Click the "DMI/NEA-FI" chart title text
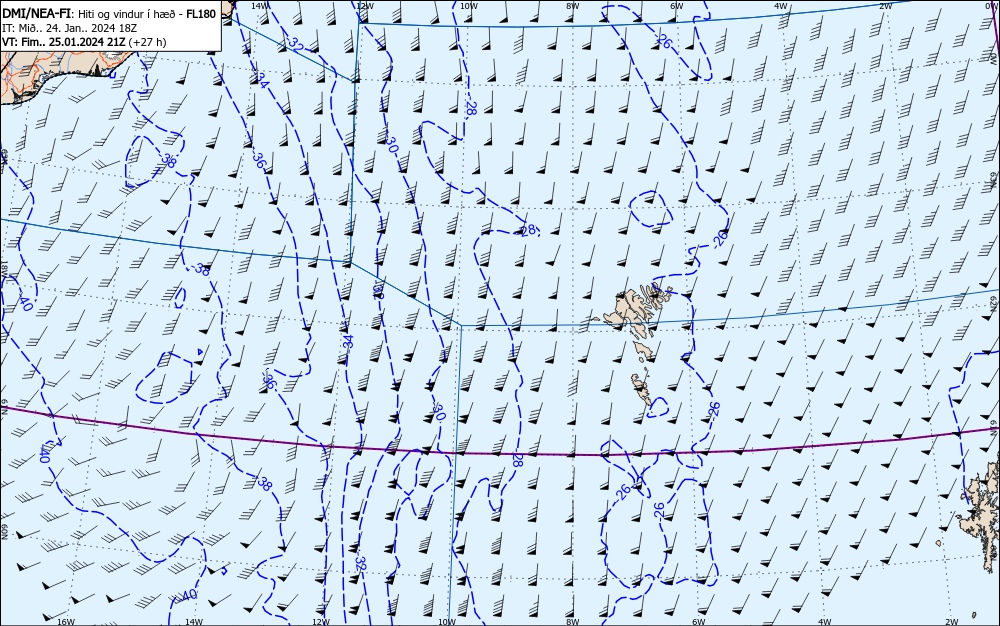 [37, 14]
